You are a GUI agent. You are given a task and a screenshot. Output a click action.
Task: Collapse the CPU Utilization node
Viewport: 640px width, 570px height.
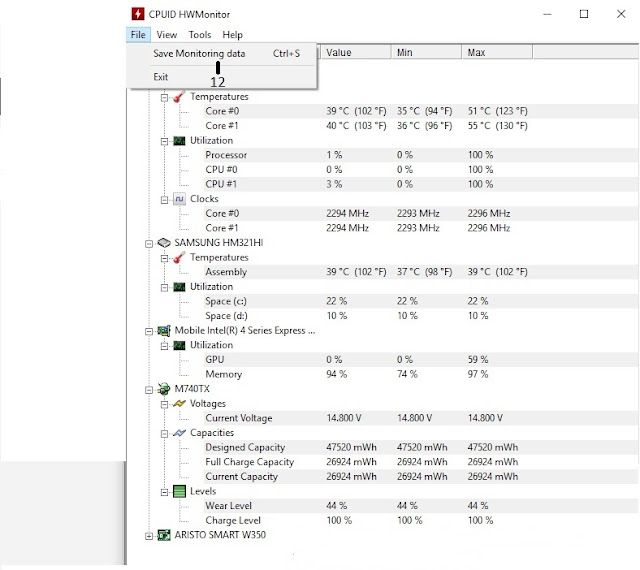tap(164, 141)
